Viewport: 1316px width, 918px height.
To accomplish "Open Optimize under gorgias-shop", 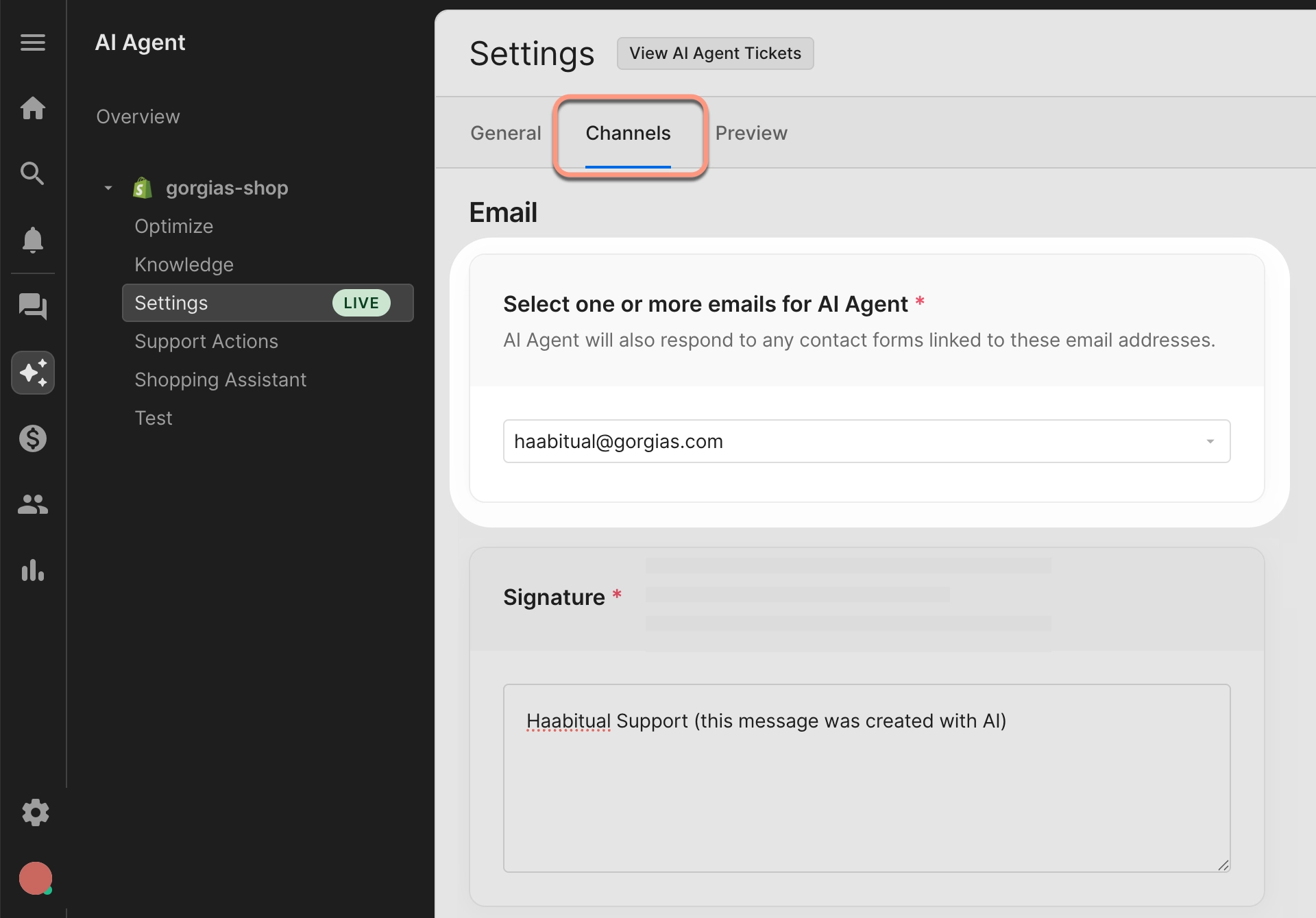I will [x=173, y=226].
